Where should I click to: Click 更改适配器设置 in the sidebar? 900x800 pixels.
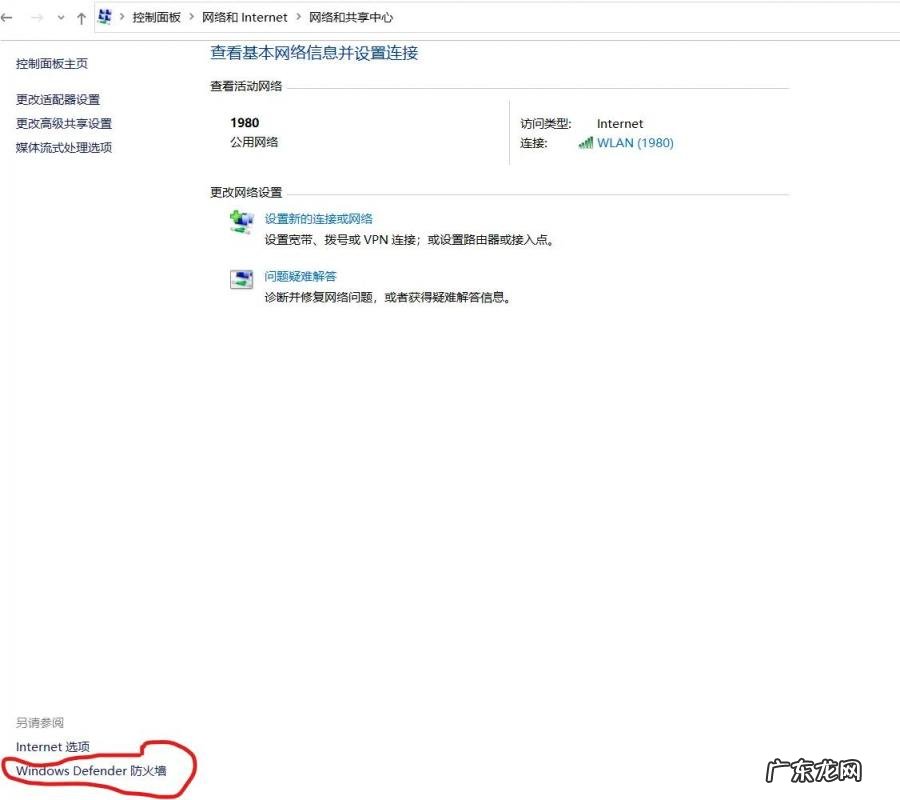57,99
